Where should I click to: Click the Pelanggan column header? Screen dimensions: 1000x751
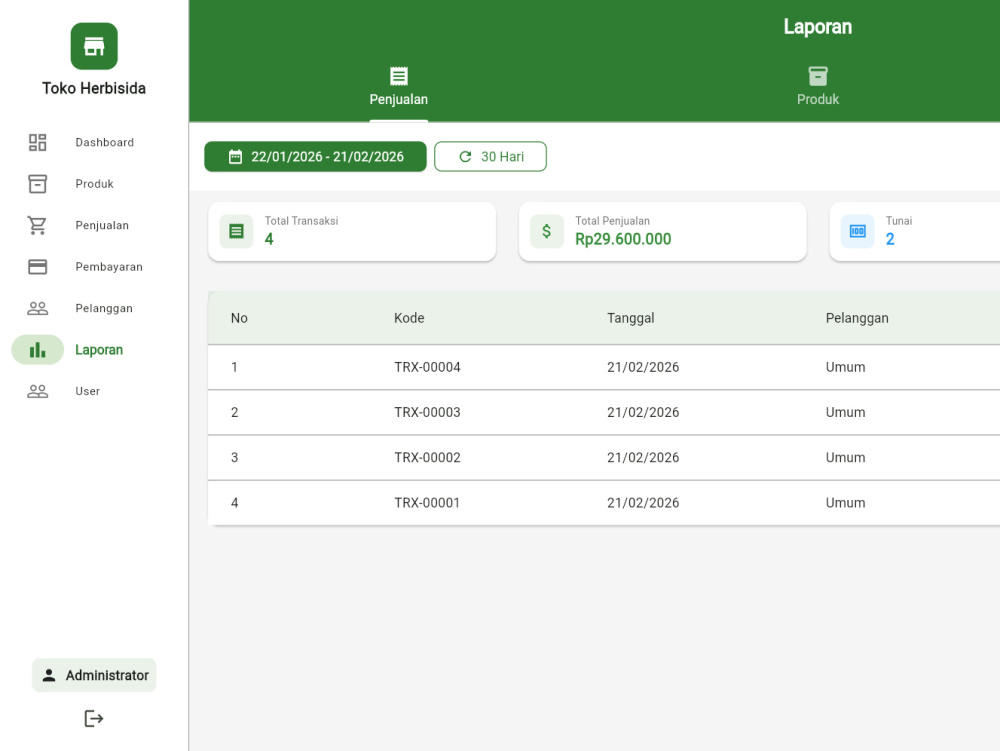click(857, 318)
